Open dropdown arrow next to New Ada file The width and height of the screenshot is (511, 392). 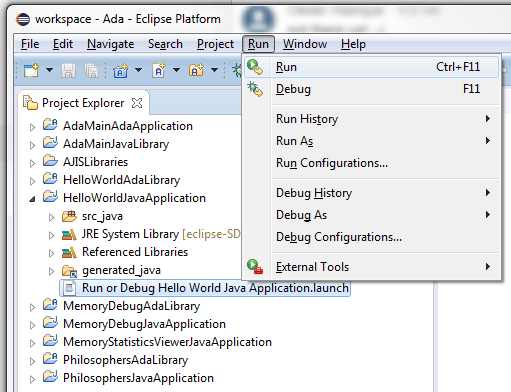176,70
